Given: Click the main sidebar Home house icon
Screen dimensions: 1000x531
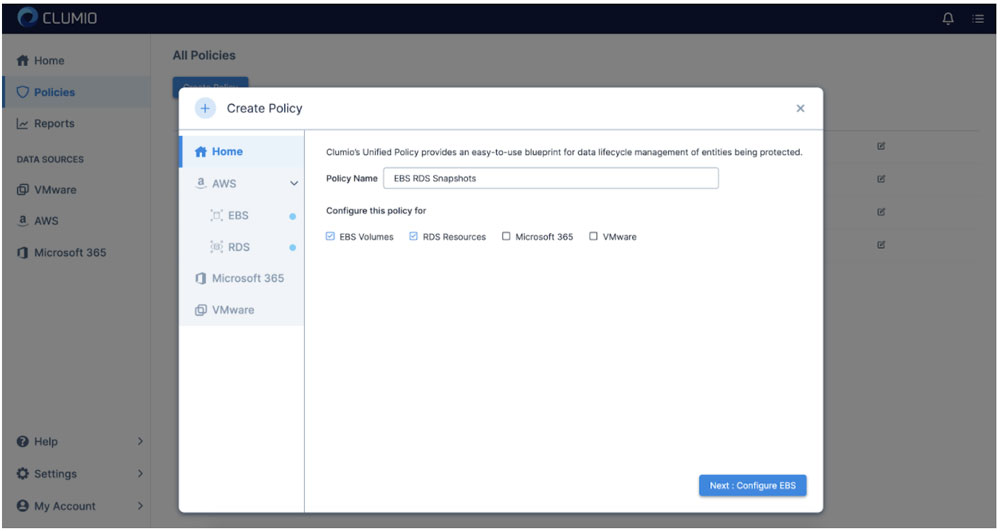Looking at the screenshot, I should [23, 61].
